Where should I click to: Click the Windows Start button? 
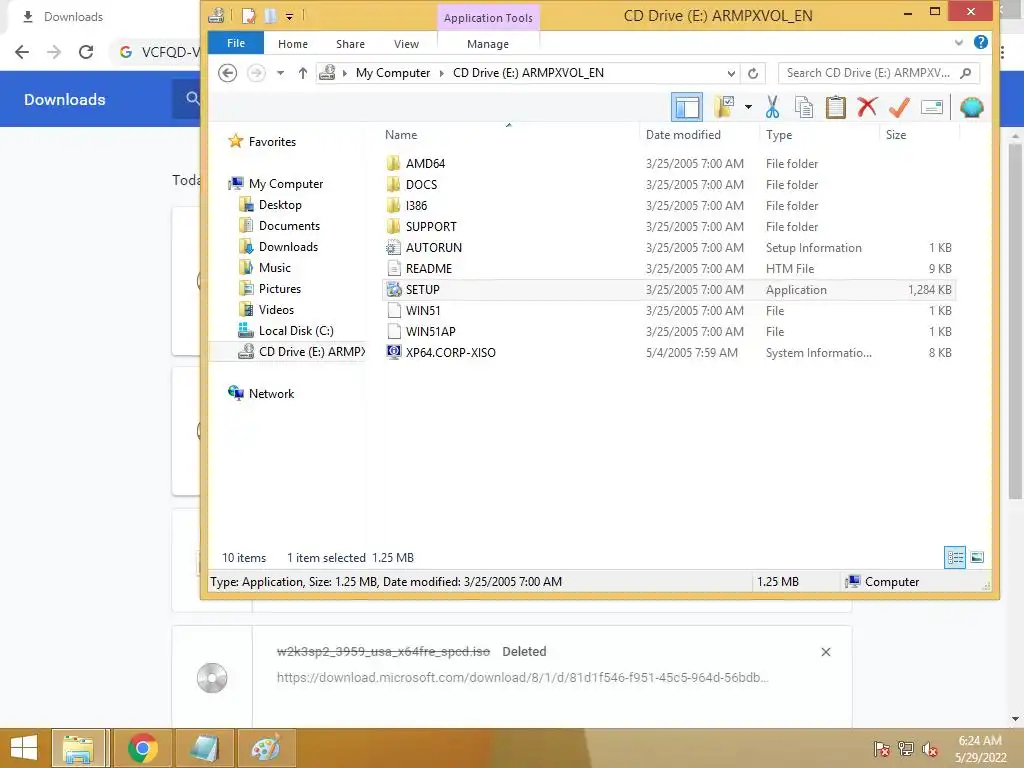click(24, 748)
